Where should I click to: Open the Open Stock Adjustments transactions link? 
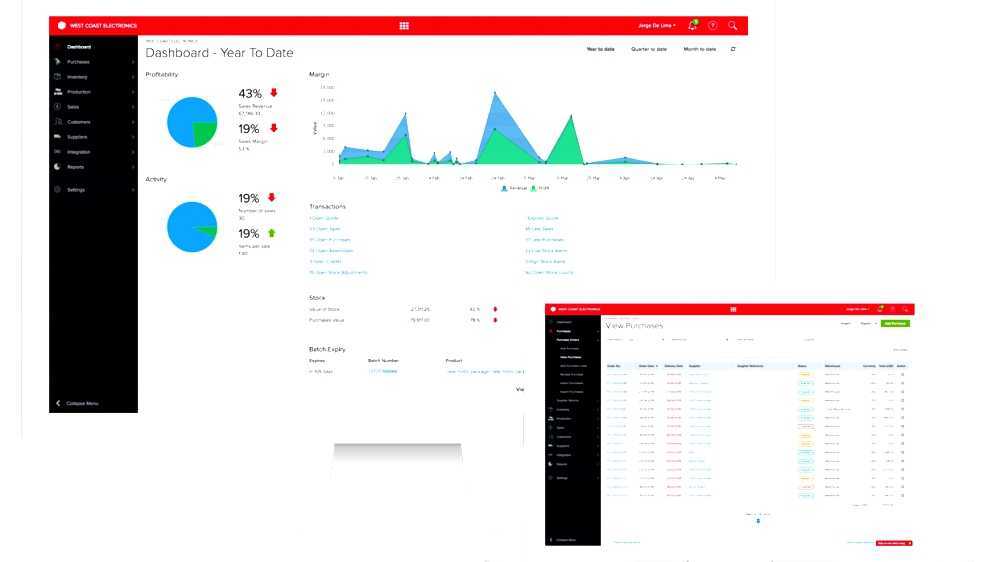click(x=338, y=272)
